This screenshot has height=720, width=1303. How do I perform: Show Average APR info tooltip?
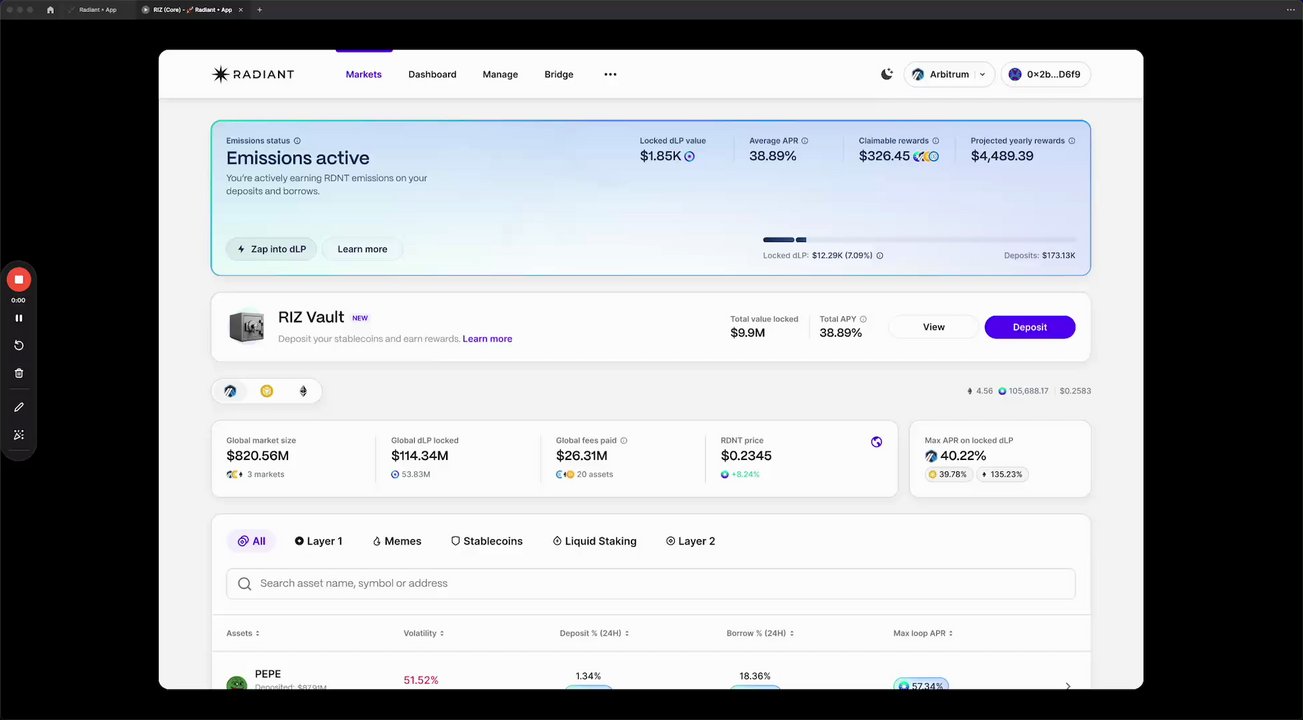805,141
